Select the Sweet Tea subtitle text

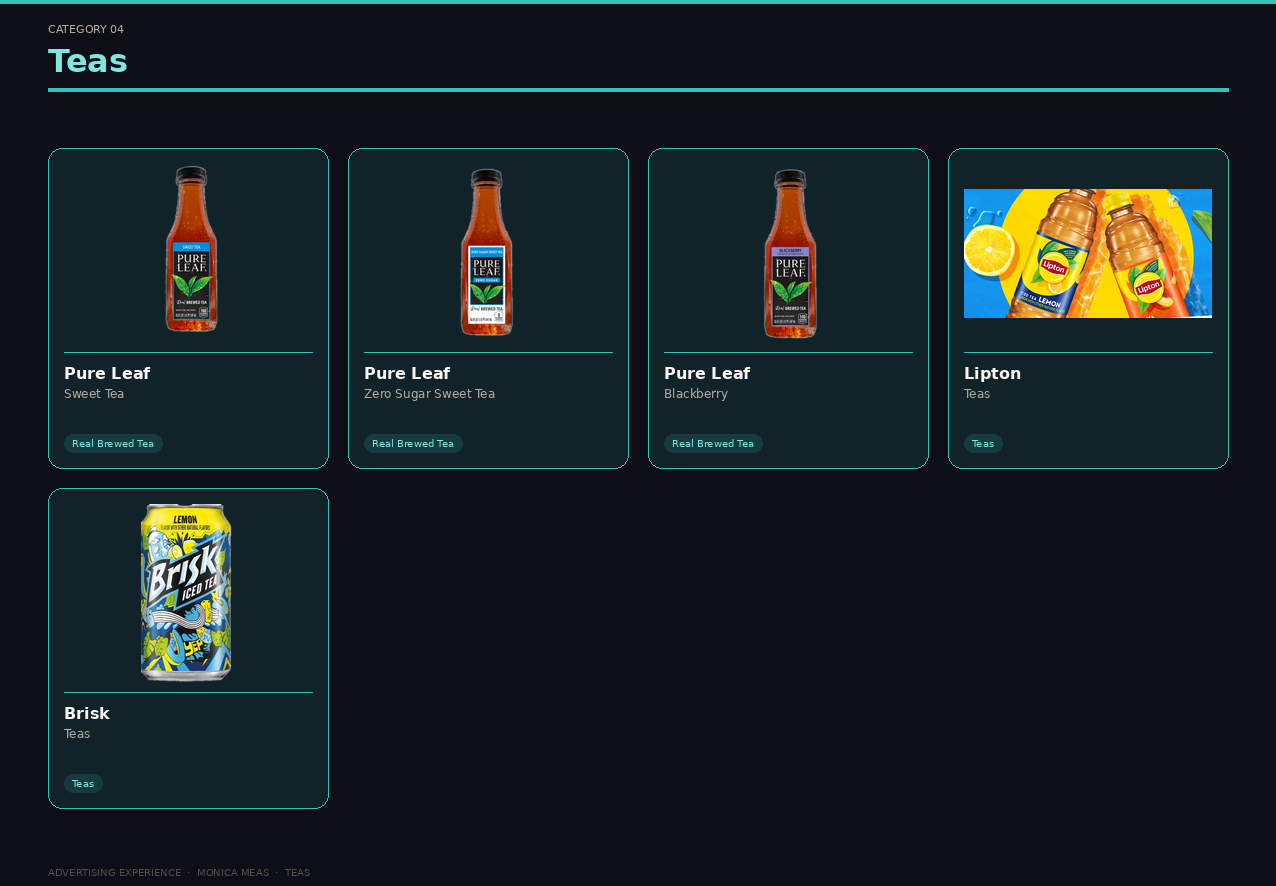pyautogui.click(x=94, y=394)
